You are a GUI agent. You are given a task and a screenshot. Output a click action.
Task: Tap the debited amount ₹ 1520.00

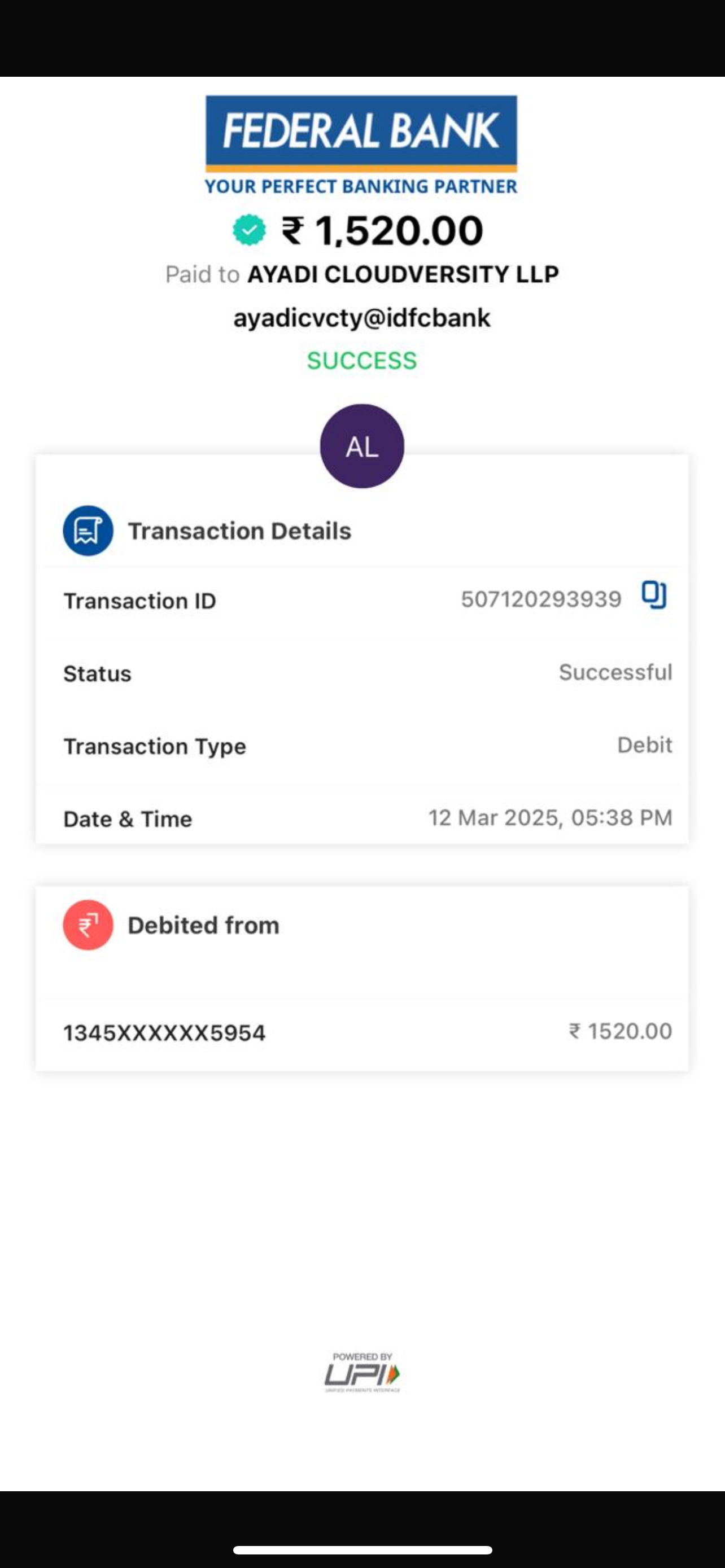621,1031
